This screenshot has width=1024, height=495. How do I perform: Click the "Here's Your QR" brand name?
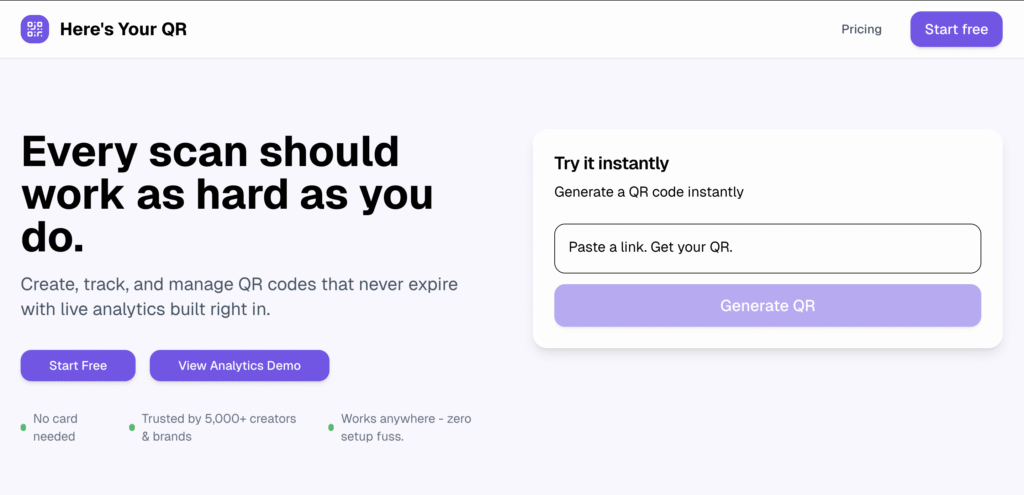pyautogui.click(x=123, y=29)
